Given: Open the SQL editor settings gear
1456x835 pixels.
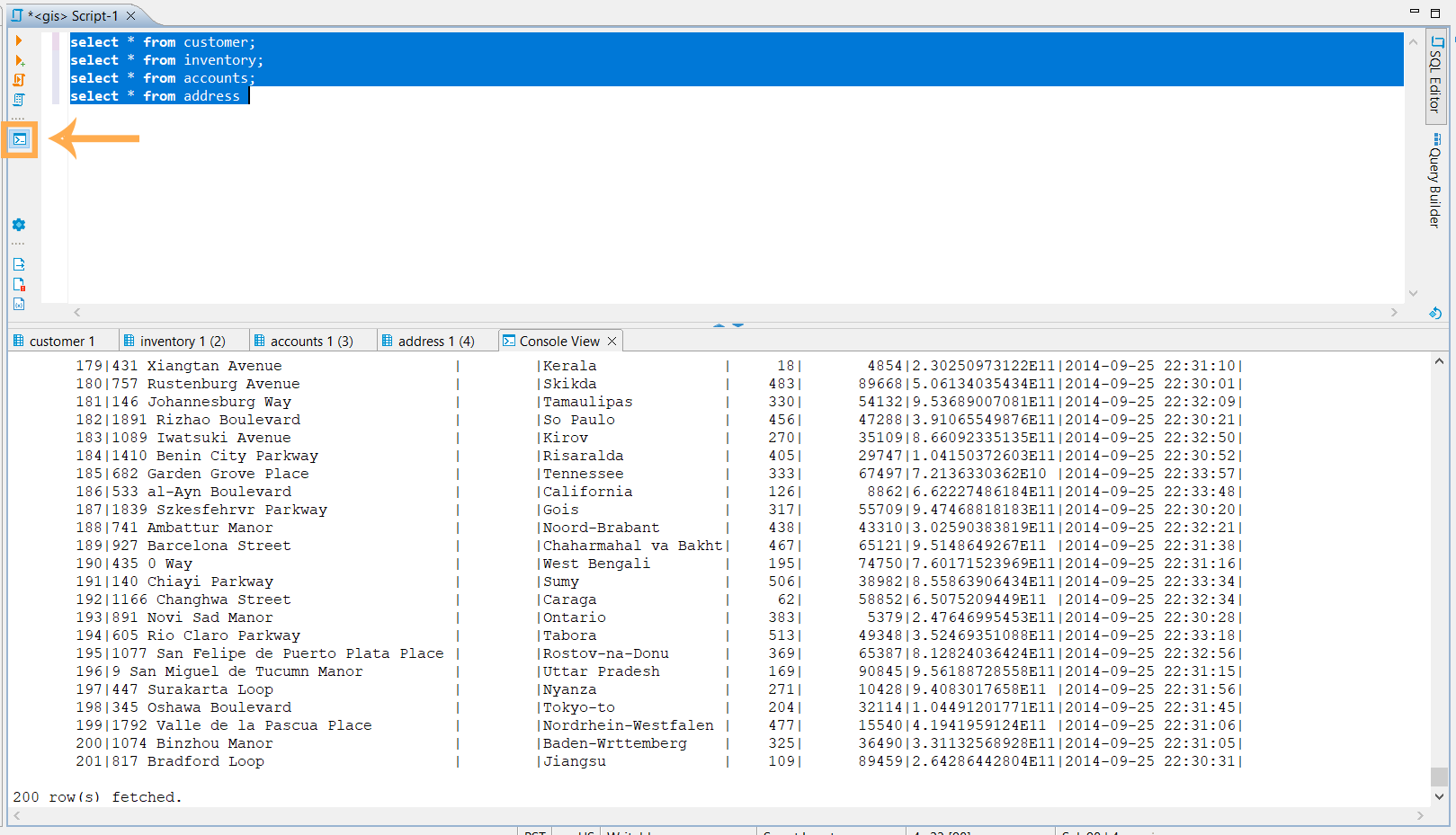Looking at the screenshot, I should tap(18, 225).
